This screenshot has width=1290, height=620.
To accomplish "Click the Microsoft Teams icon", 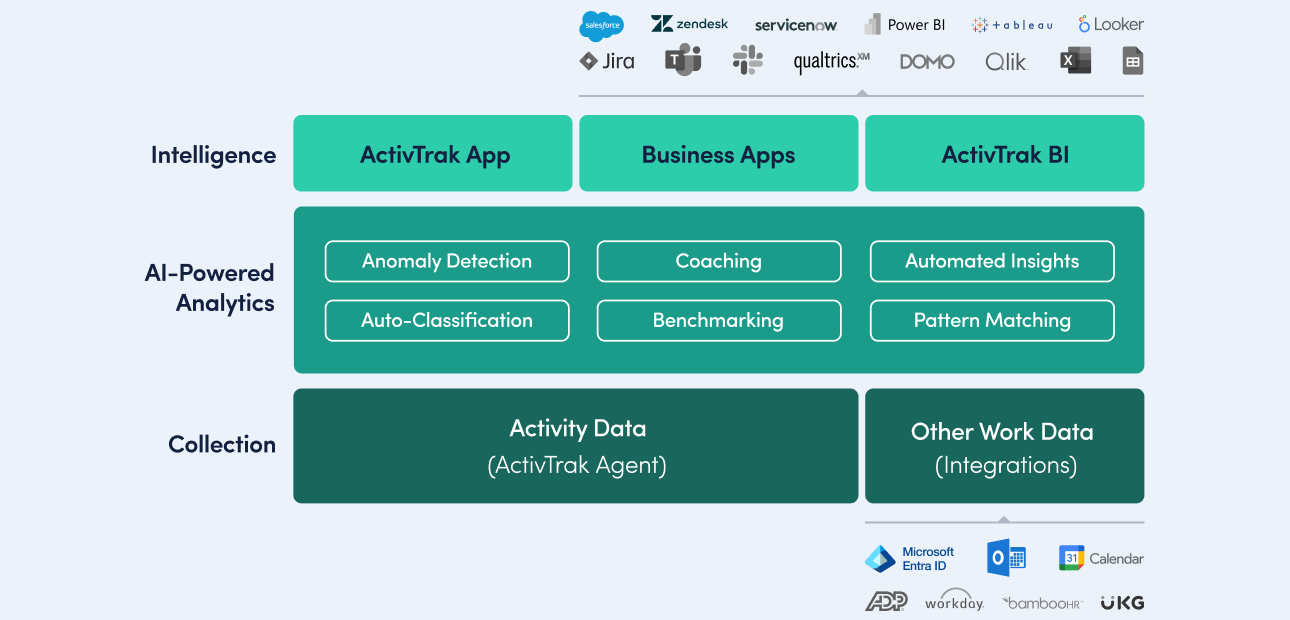I will tap(683, 60).
